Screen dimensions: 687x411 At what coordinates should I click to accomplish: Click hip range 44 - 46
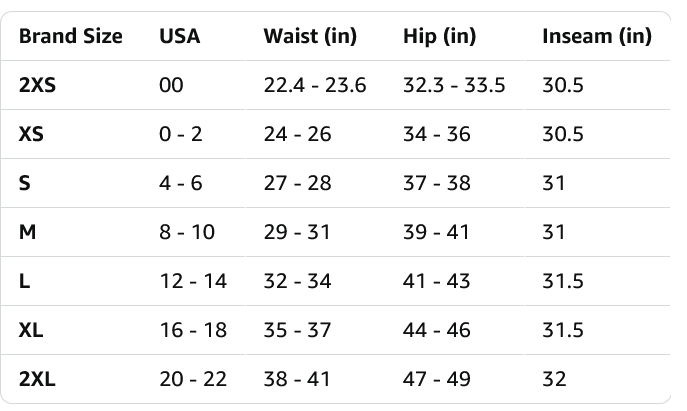pos(436,330)
